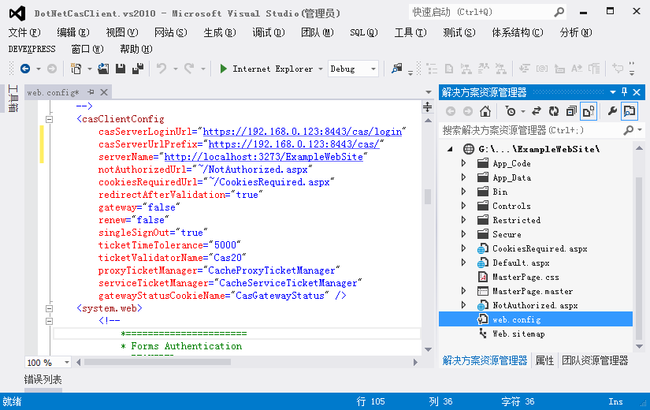Follow the casServerUrlPrefix https link

tap(293, 144)
